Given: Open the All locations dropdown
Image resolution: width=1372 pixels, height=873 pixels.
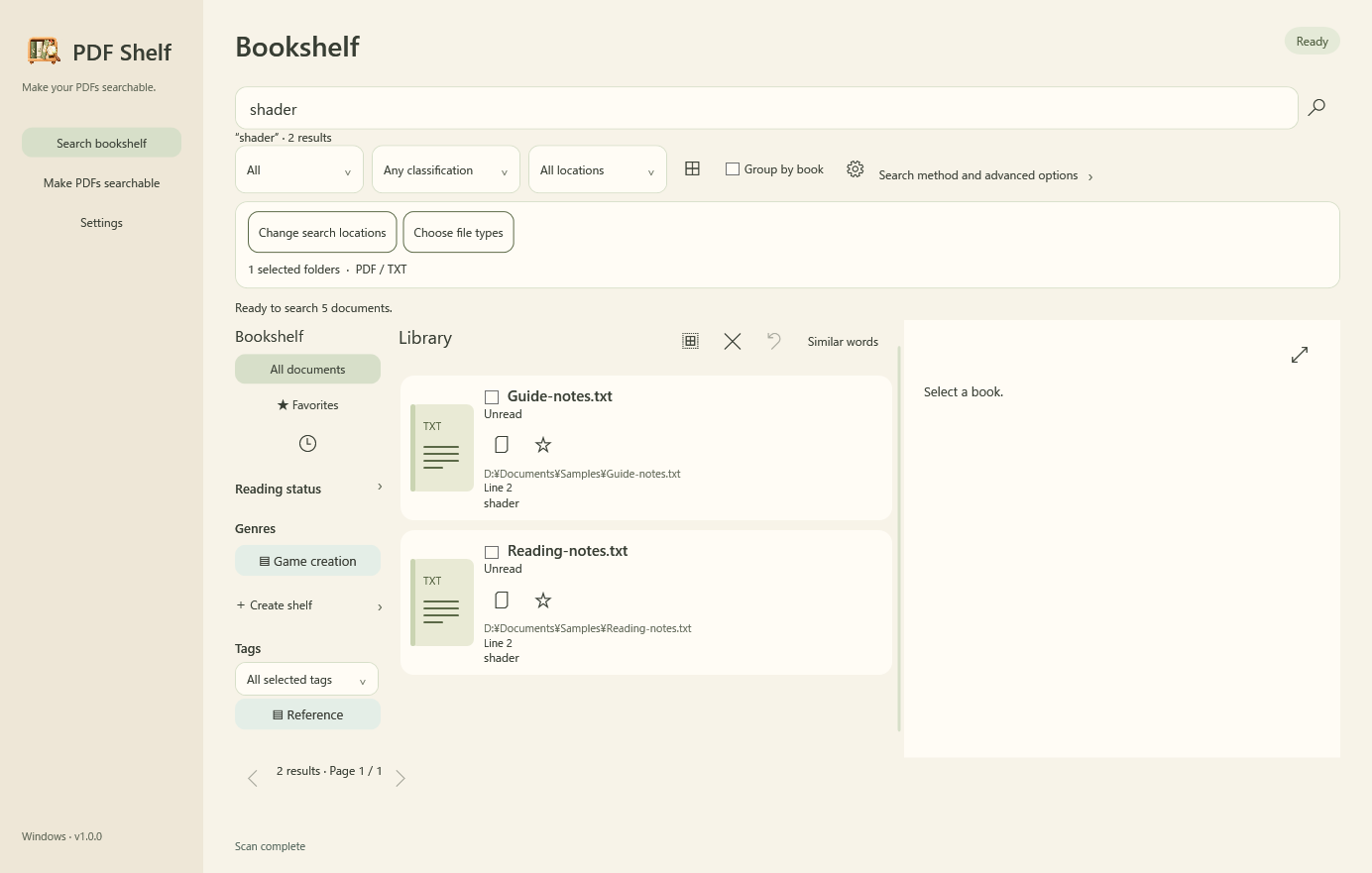Looking at the screenshot, I should click(x=598, y=169).
